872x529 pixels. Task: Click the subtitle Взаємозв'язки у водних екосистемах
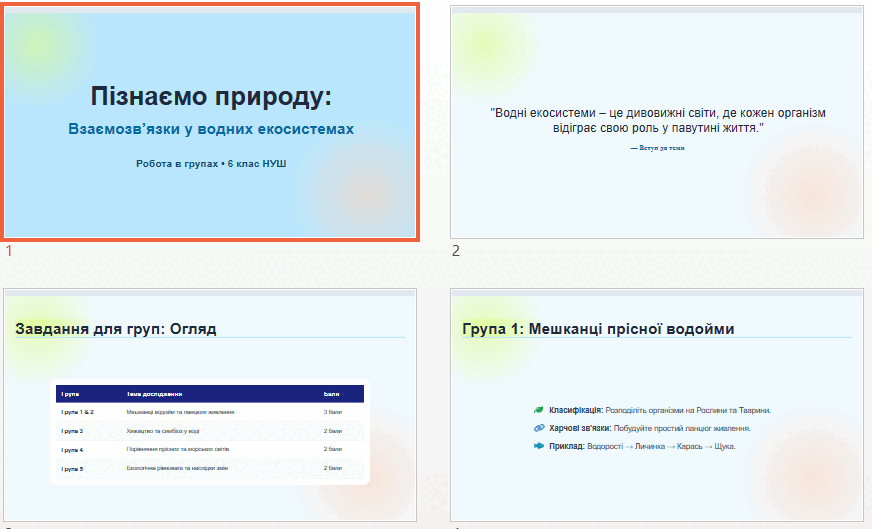tap(211, 129)
